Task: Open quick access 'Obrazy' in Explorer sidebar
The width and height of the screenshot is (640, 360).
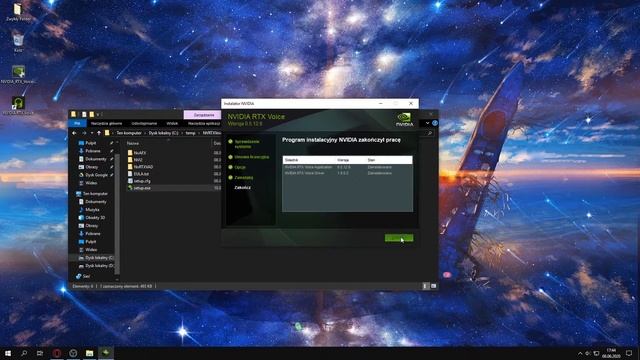Action: tap(91, 167)
